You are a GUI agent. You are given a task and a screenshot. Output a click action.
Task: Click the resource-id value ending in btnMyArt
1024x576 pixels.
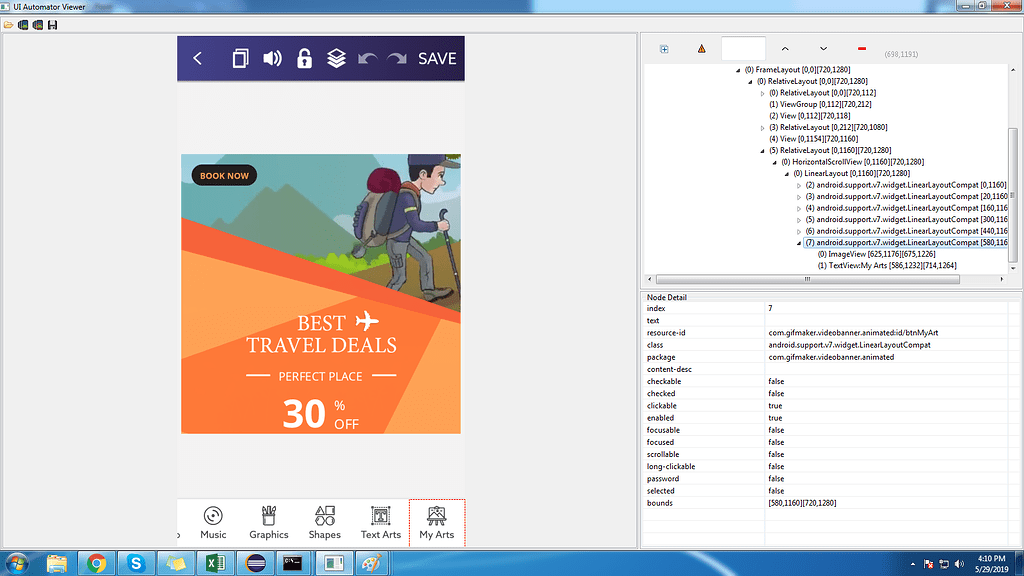(853, 333)
